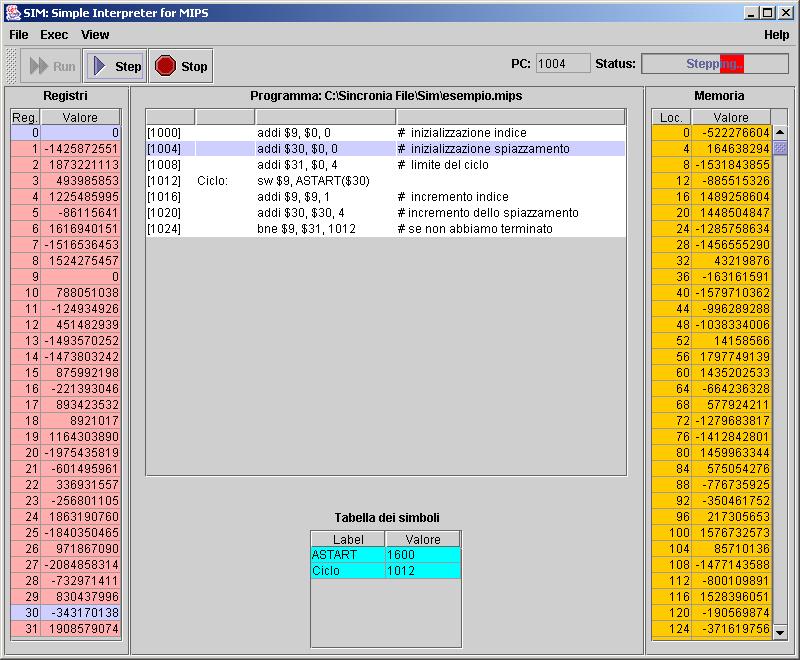Click comment '# limite del ciclo'
Screen dimensions: 800x660
tap(443, 165)
